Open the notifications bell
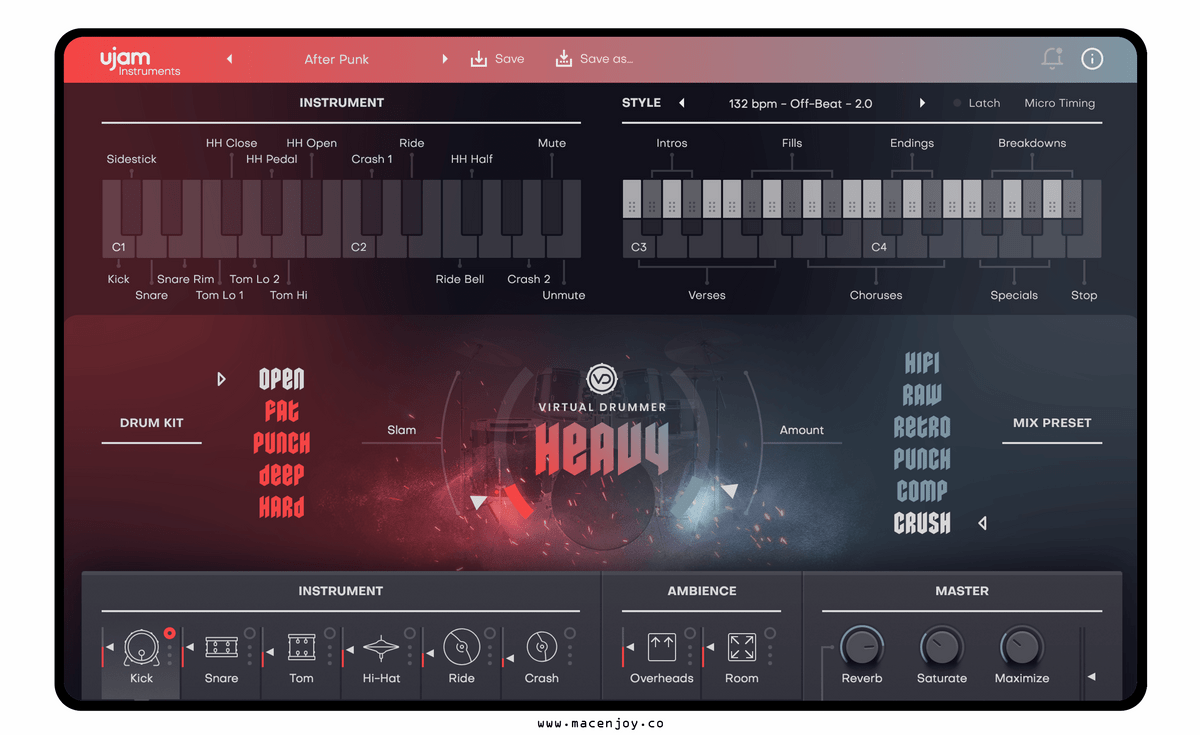Viewport: 1200px width, 735px height. click(1052, 59)
